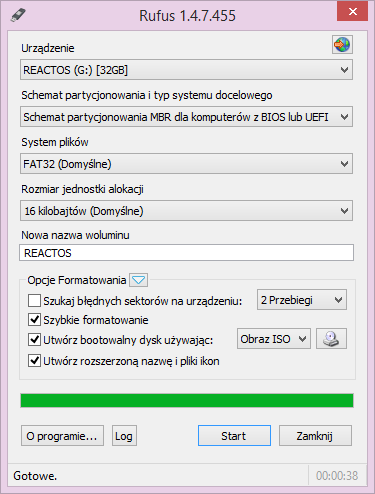Click the disc icon to select an ISO image
The image size is (375, 494).
331,339
